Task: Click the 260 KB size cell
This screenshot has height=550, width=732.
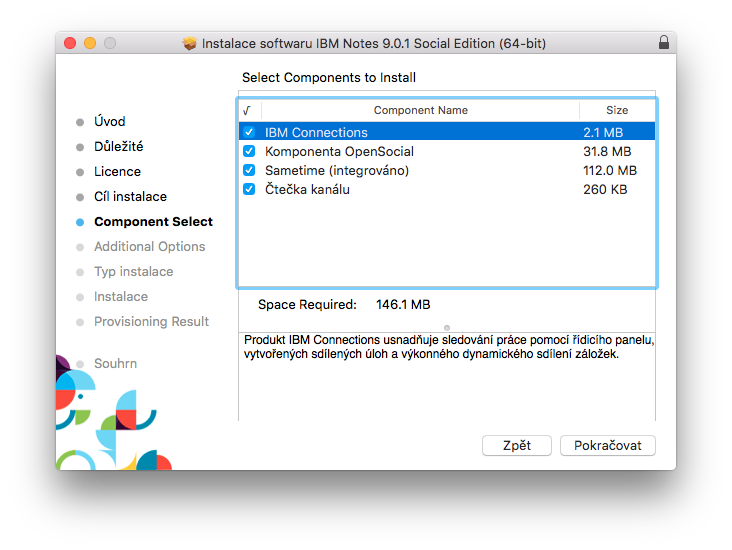Action: coord(605,190)
